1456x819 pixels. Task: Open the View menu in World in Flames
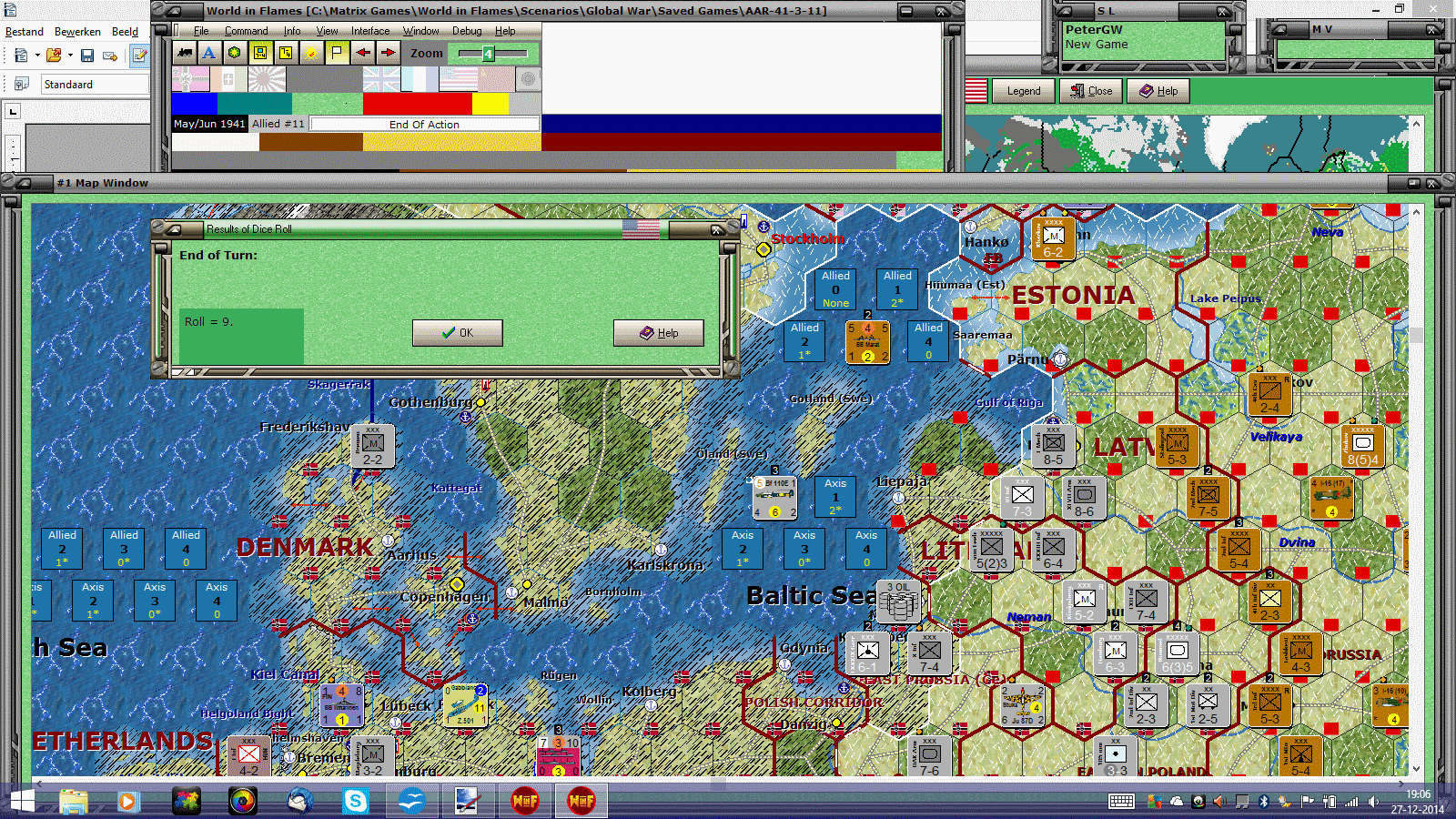(x=327, y=31)
